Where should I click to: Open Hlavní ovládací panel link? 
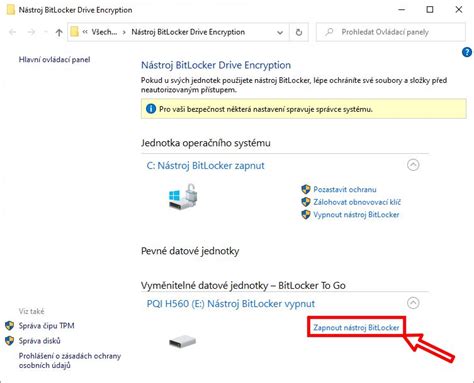[x=54, y=60]
